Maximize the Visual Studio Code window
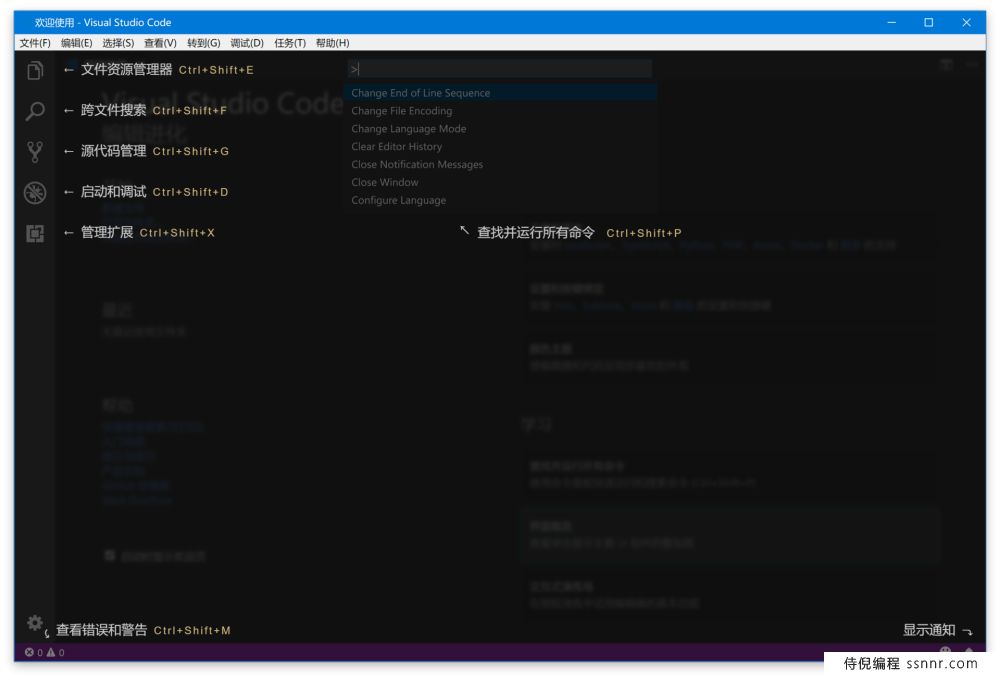 (x=929, y=22)
